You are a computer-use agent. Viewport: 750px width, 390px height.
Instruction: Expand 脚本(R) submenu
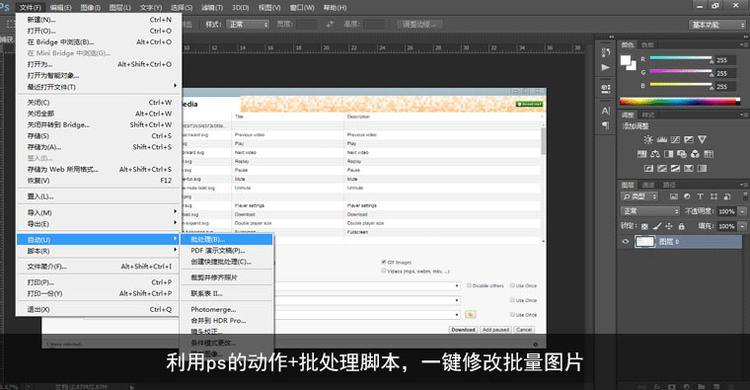pos(99,251)
